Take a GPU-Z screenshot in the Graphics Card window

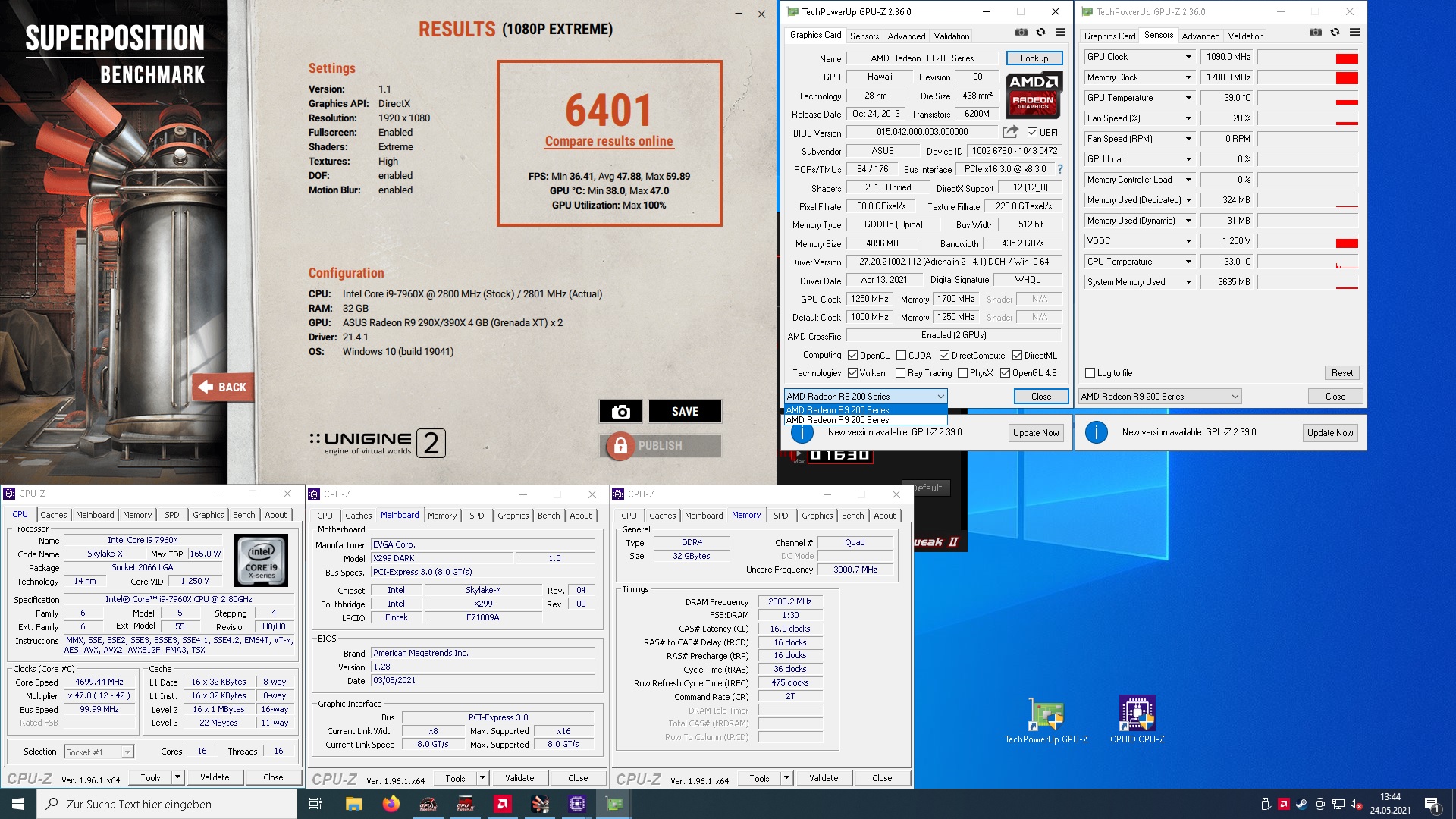click(1021, 32)
